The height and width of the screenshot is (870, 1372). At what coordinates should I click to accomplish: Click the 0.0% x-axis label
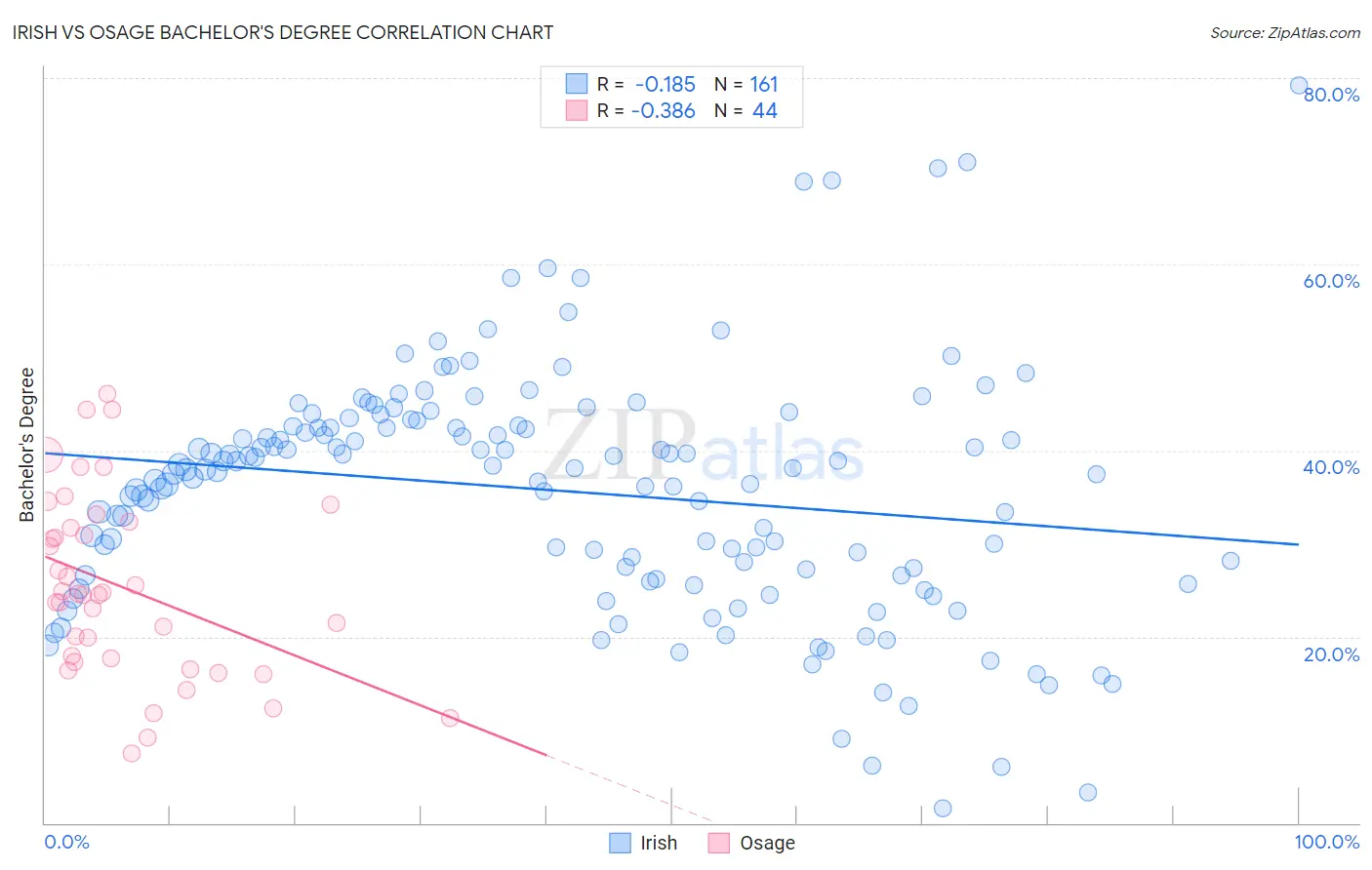point(66,842)
